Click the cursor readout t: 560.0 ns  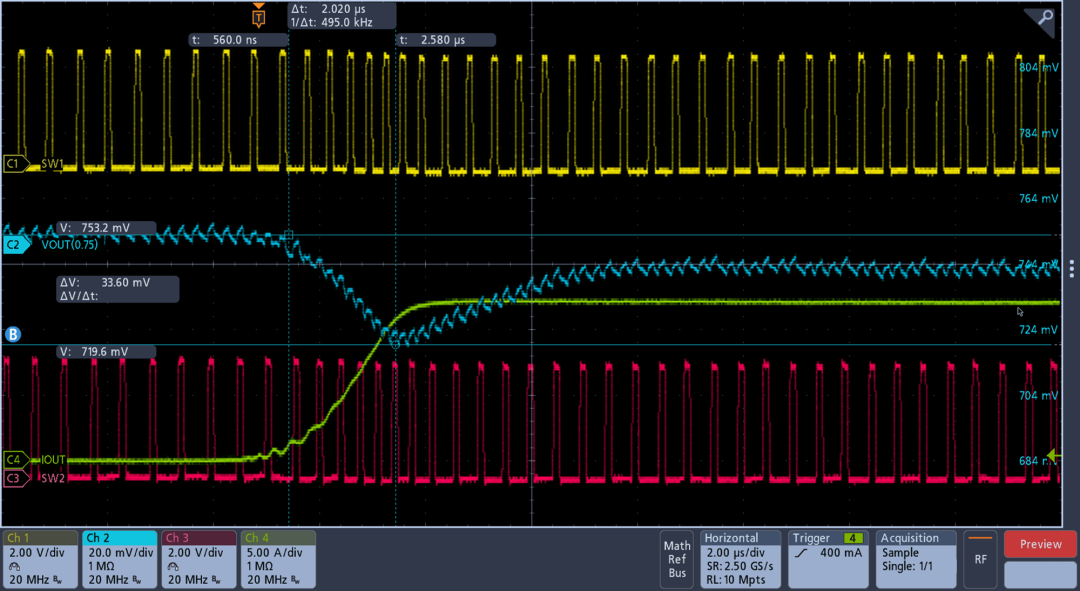[238, 40]
